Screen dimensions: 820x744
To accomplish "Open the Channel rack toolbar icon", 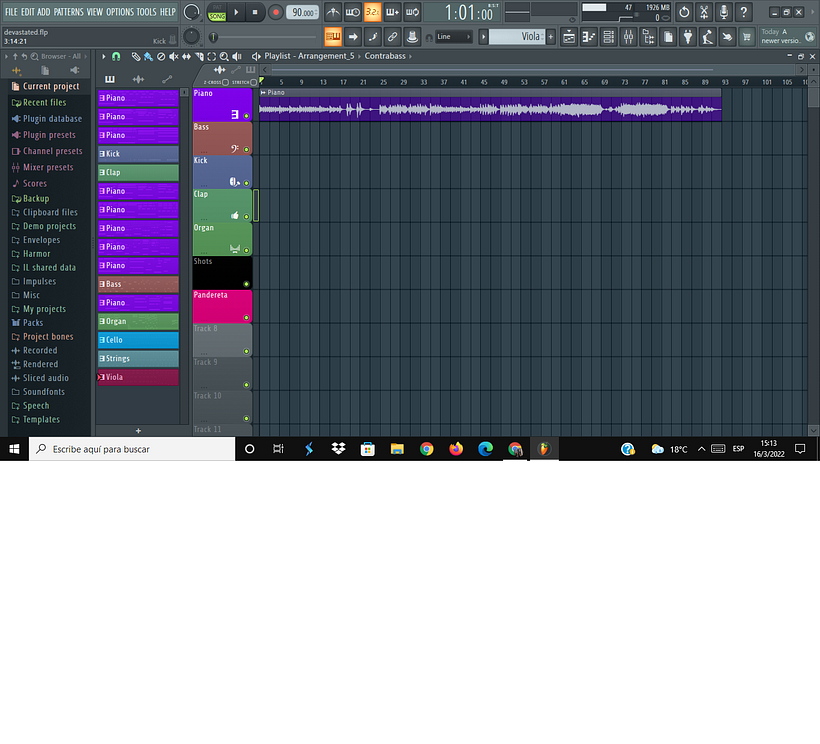I will point(608,37).
